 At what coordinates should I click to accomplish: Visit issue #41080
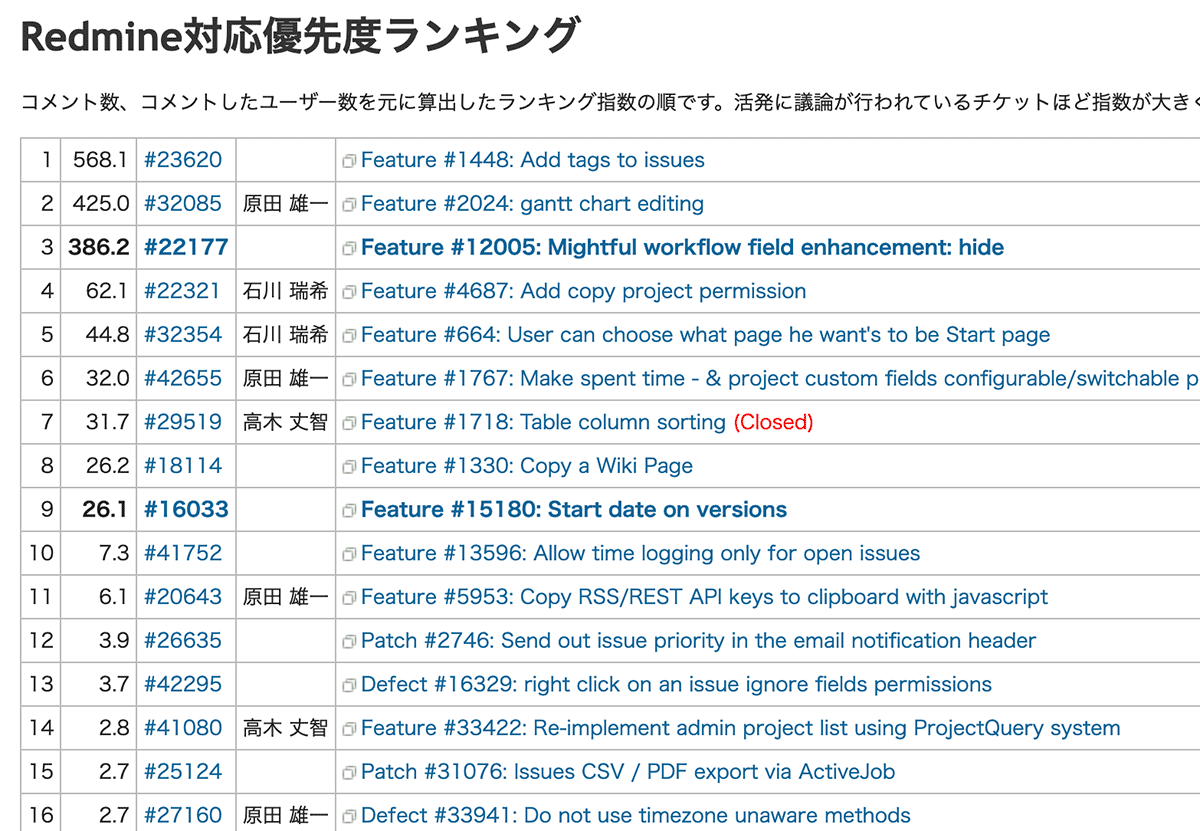click(x=183, y=728)
